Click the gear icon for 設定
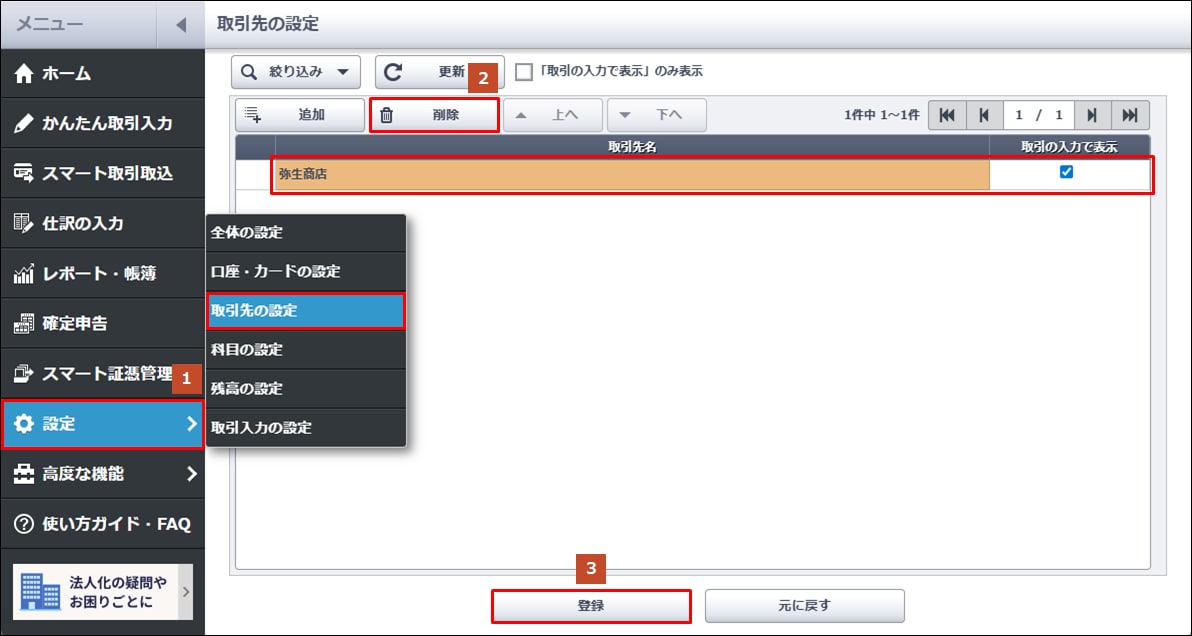Viewport: 1192px width, 636px height. (x=24, y=424)
